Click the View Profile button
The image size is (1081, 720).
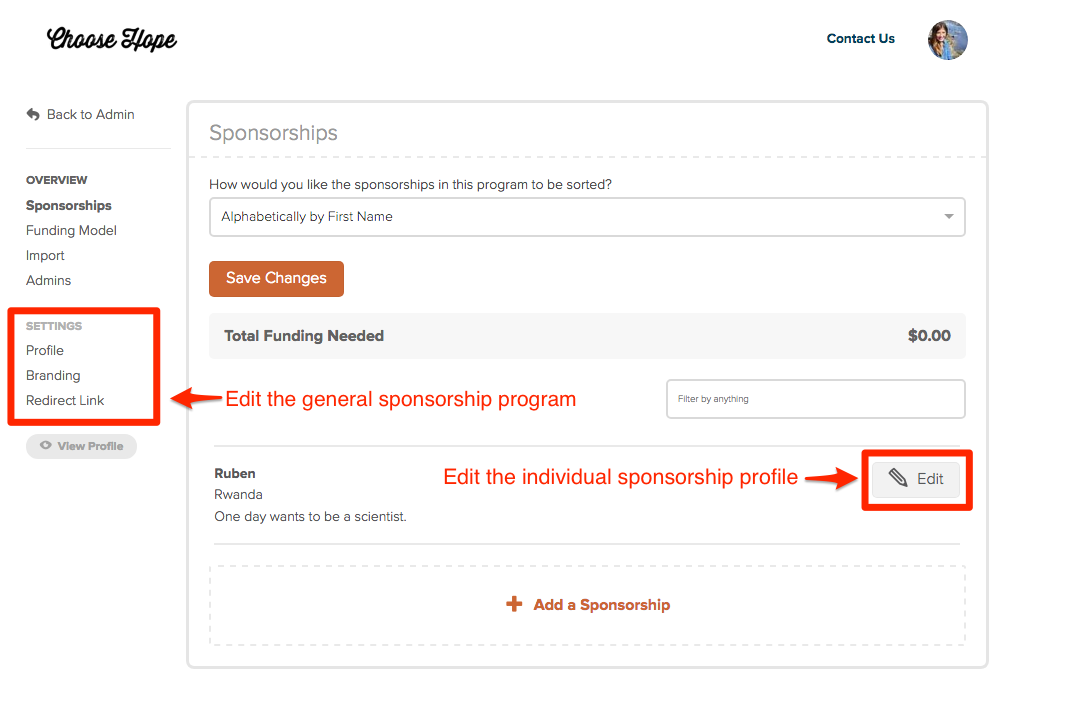81,446
